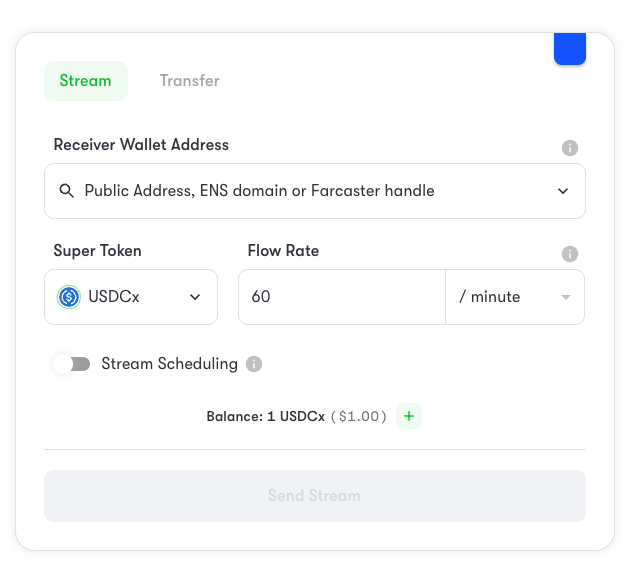Click the Flow Rate amount input field
The height and width of the screenshot is (571, 637).
(341, 297)
